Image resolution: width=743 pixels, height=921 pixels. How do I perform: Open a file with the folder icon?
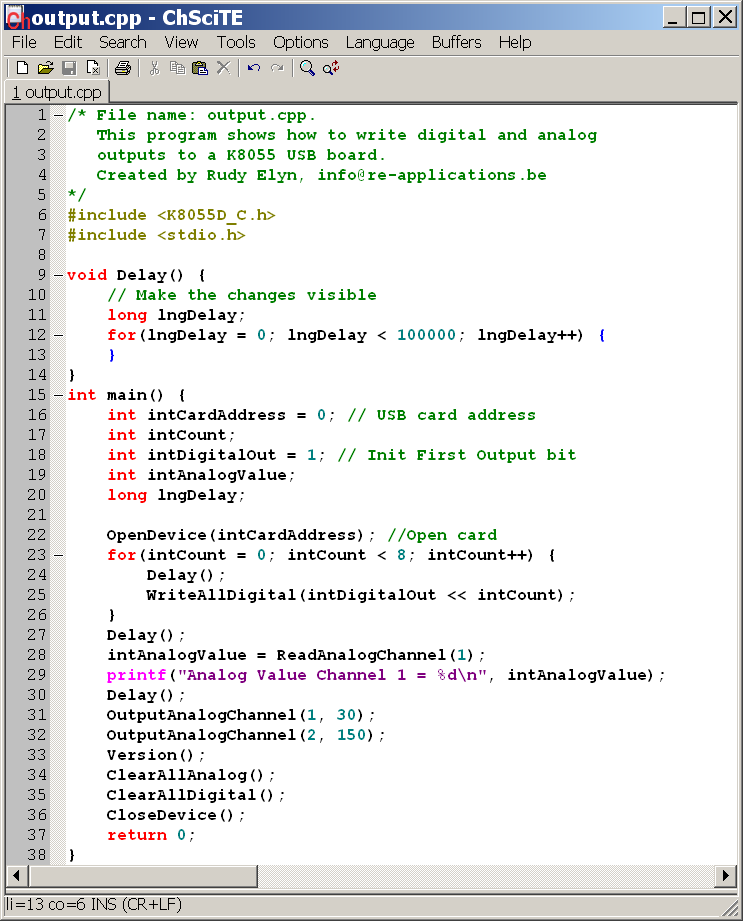click(45, 68)
